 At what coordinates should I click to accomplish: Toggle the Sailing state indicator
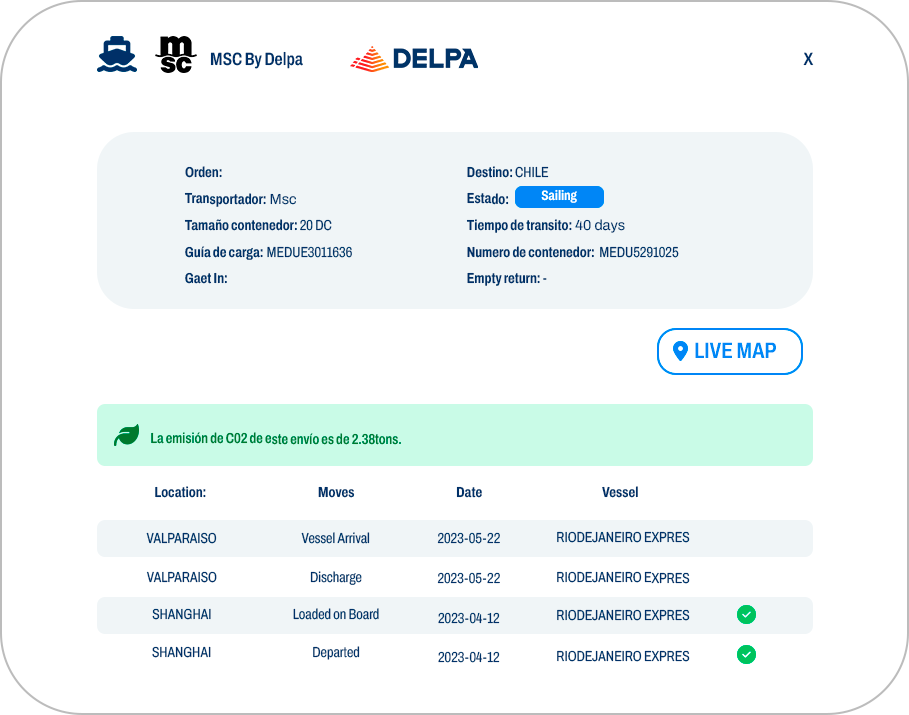pos(559,196)
